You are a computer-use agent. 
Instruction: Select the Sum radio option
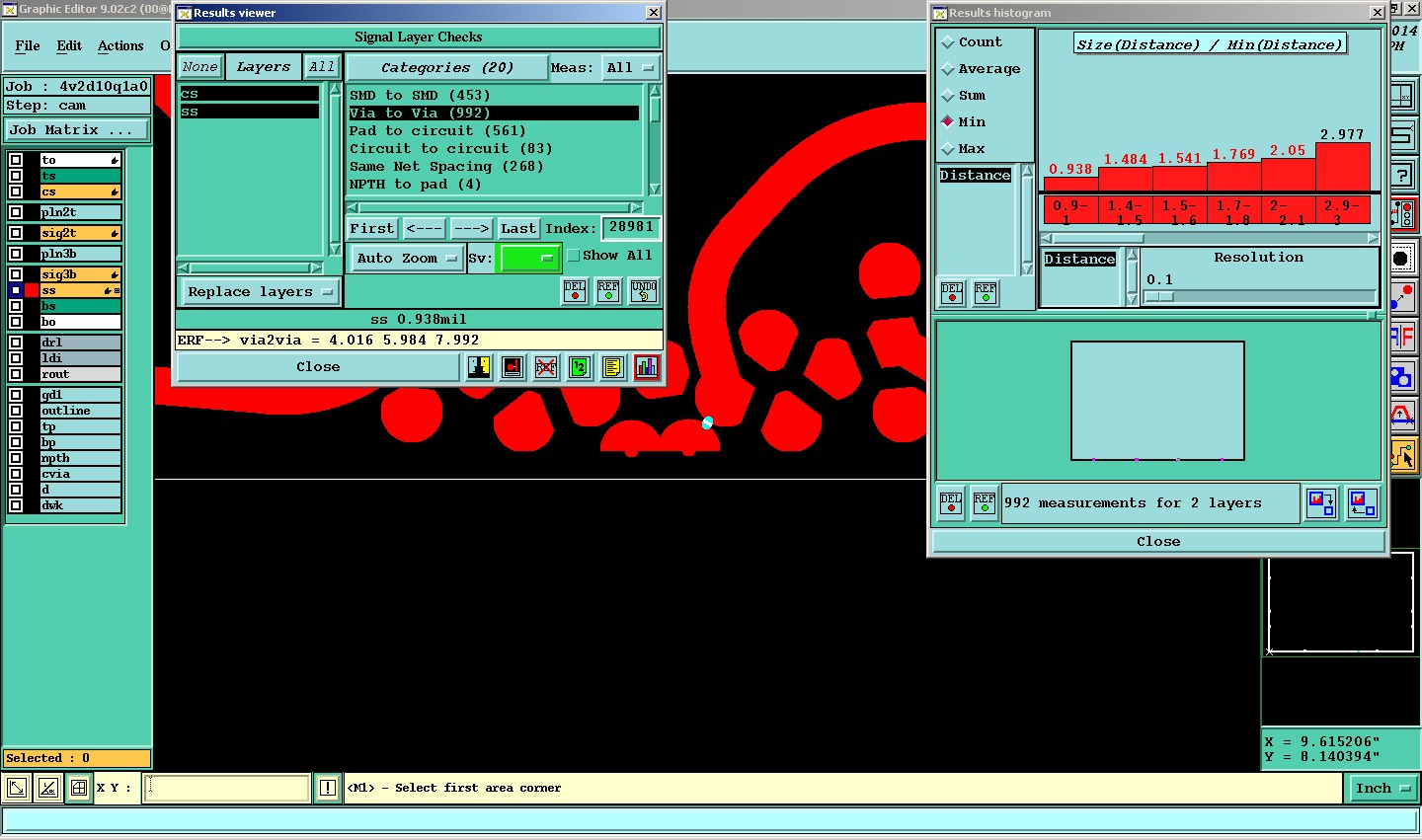click(948, 96)
